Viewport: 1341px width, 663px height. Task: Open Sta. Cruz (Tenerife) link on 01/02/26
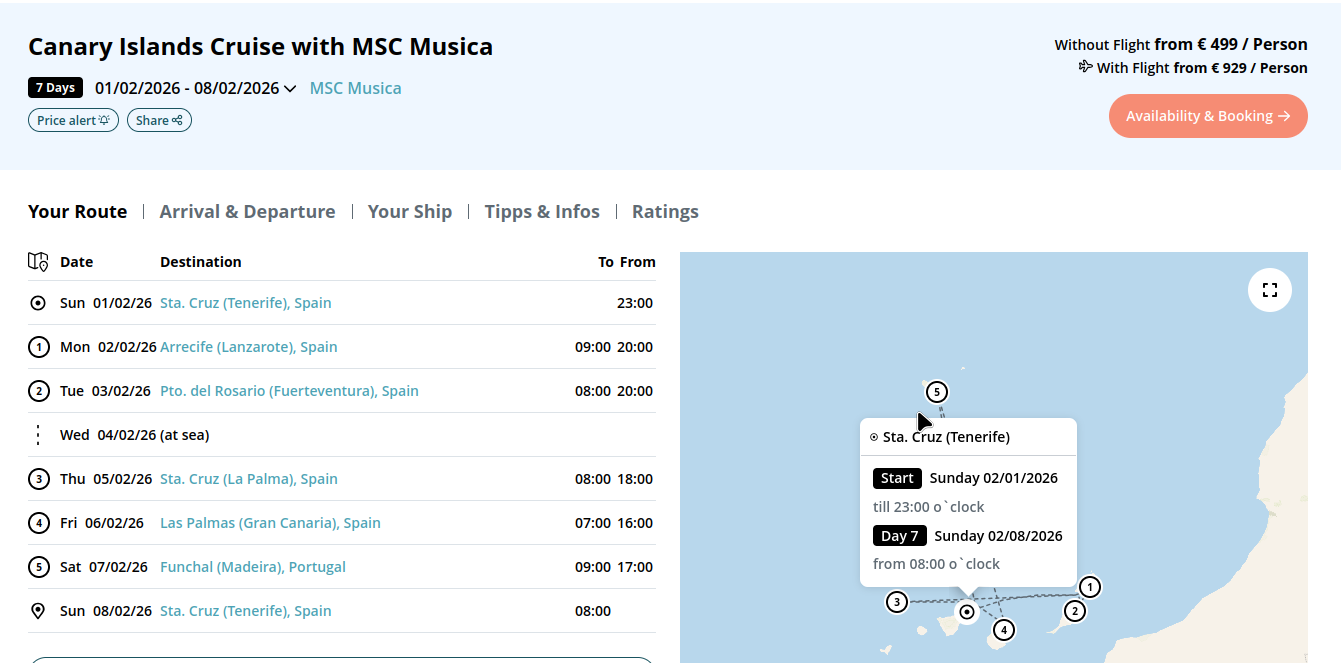point(245,303)
